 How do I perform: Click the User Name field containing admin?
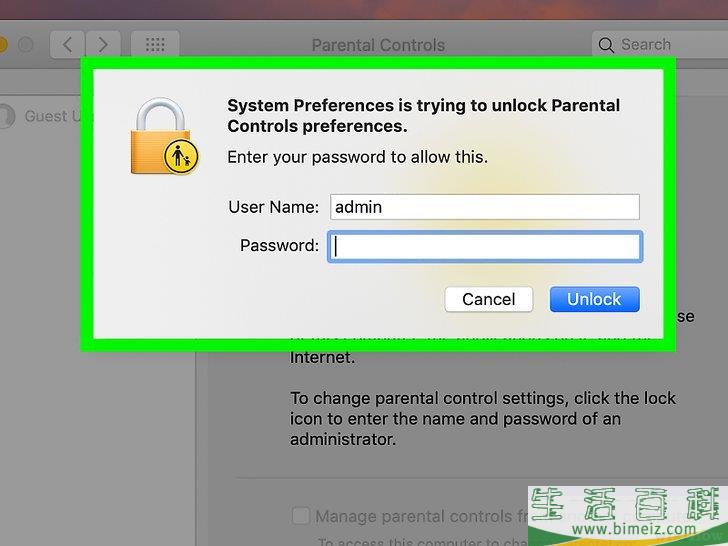coord(485,207)
